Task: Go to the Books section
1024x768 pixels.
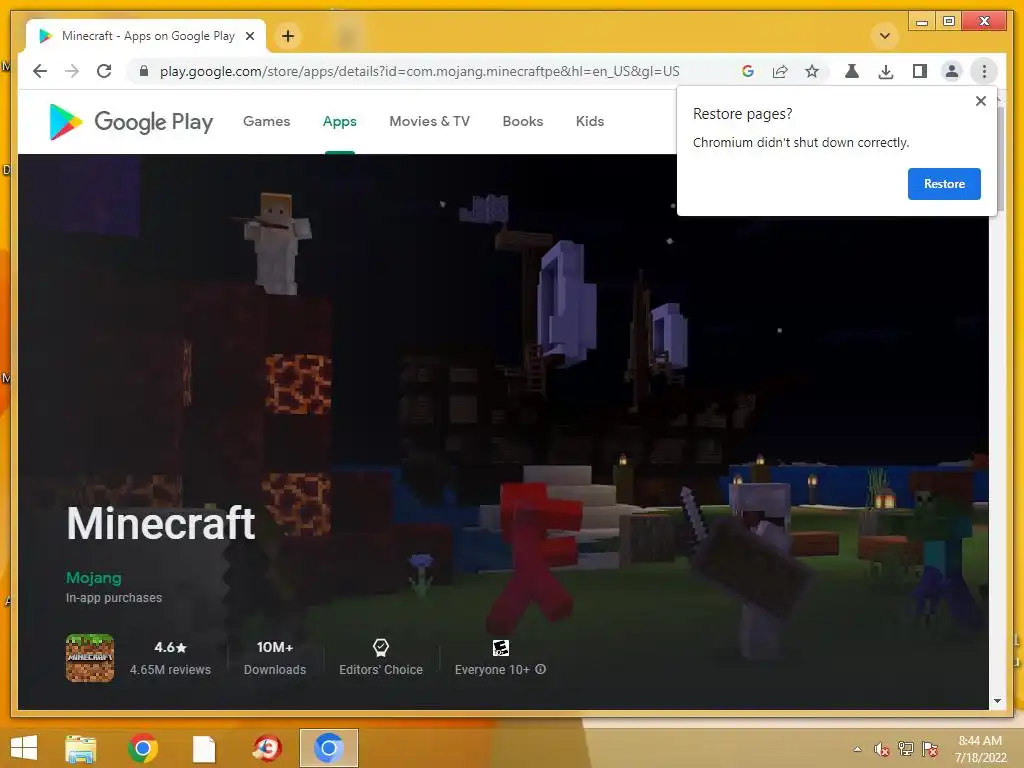Action: click(522, 121)
